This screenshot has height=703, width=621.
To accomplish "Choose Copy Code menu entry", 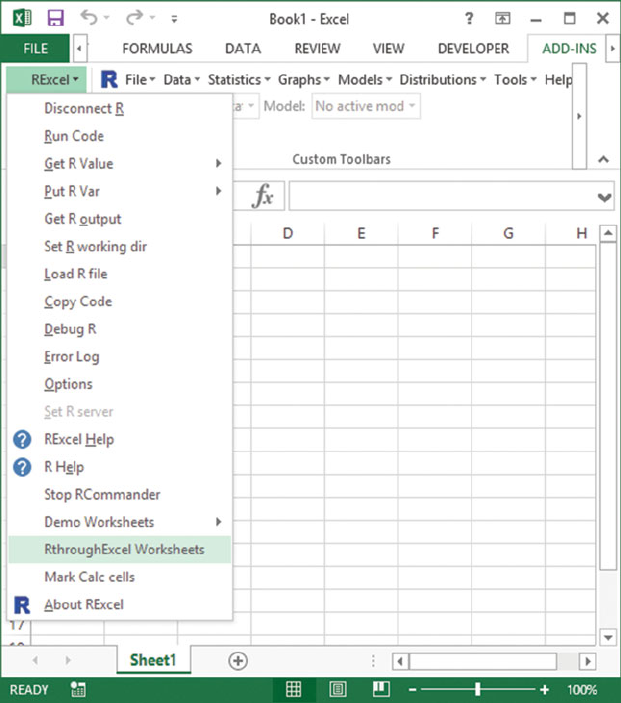I will (120, 301).
